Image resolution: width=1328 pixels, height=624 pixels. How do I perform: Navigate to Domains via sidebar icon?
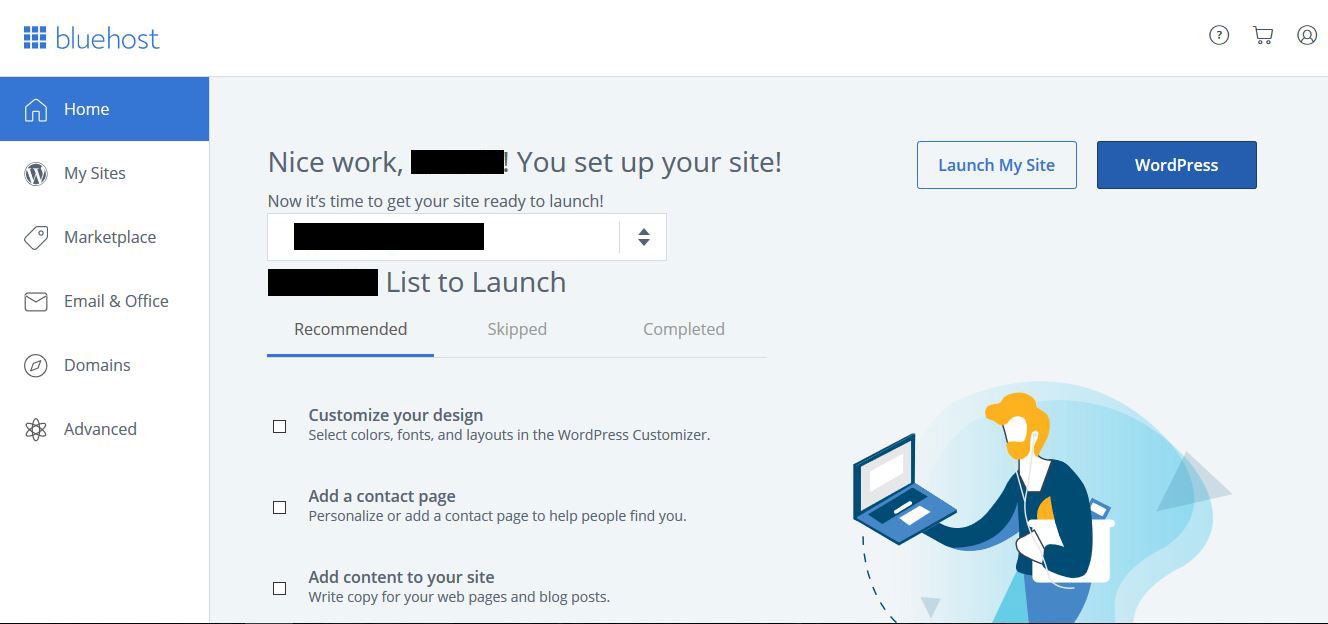pyautogui.click(x=36, y=364)
